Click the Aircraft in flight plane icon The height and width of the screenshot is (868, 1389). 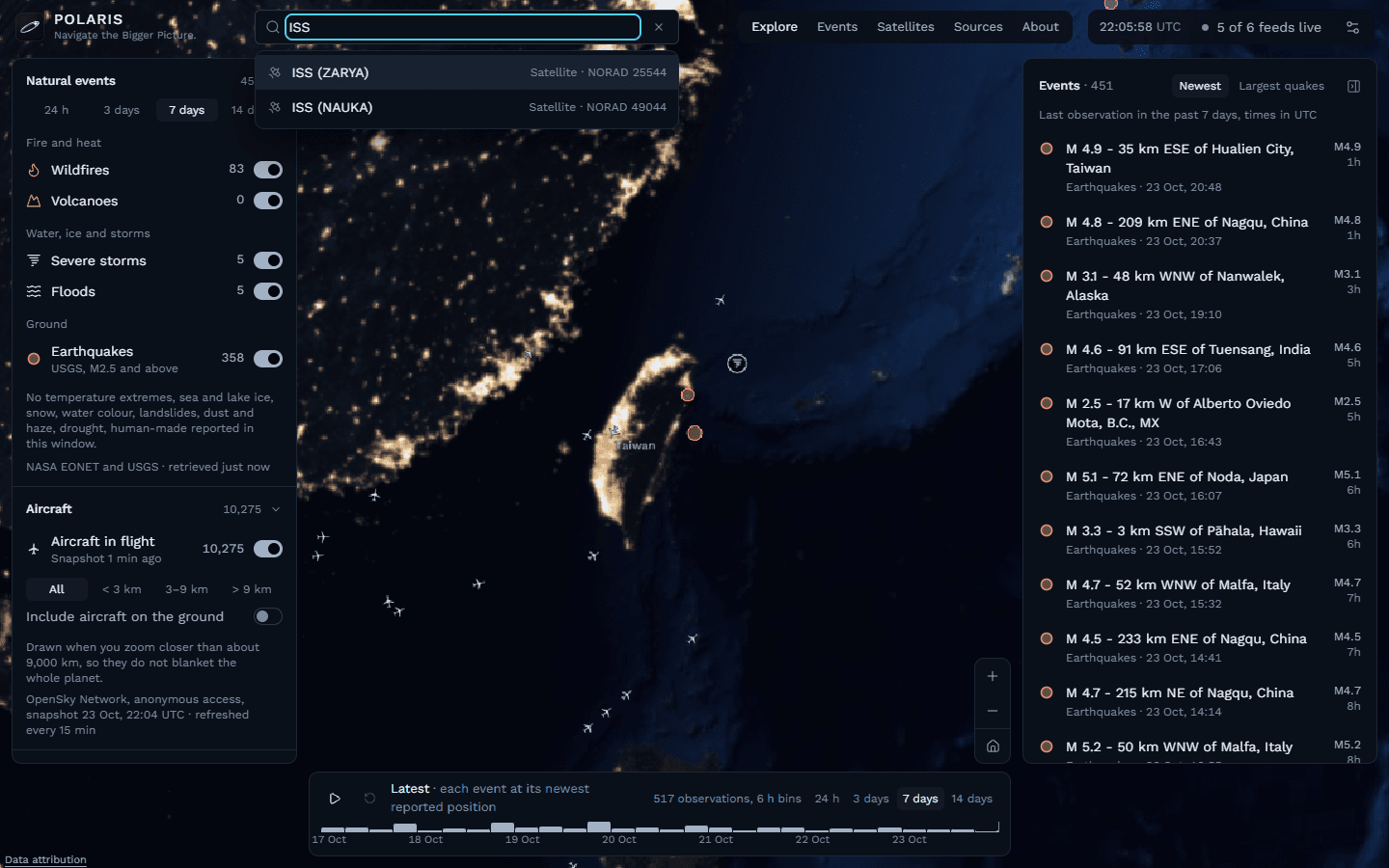34,549
